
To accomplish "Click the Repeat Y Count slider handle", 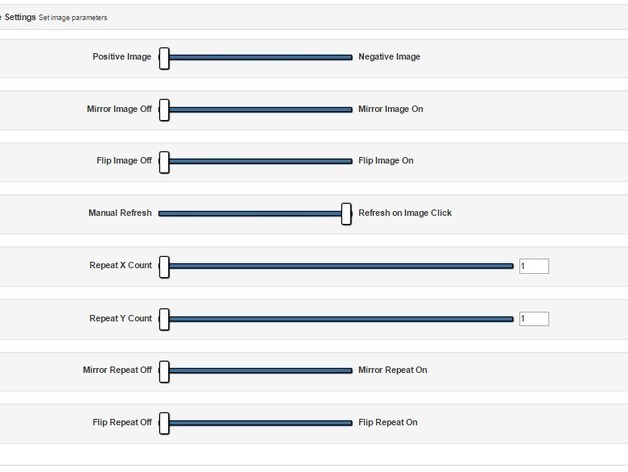I will pos(164,319).
